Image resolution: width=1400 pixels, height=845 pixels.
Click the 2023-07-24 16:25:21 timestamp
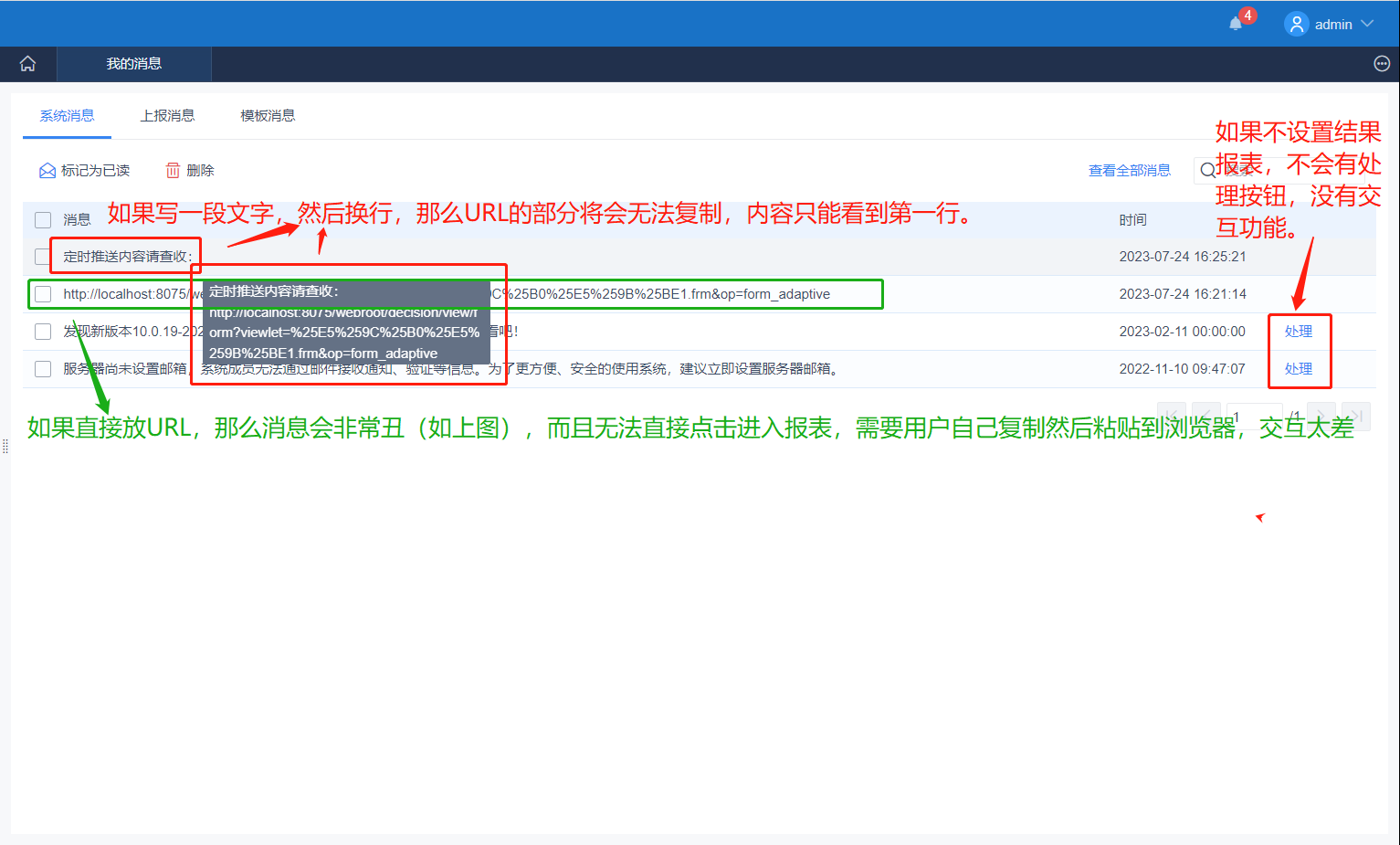point(1183,257)
